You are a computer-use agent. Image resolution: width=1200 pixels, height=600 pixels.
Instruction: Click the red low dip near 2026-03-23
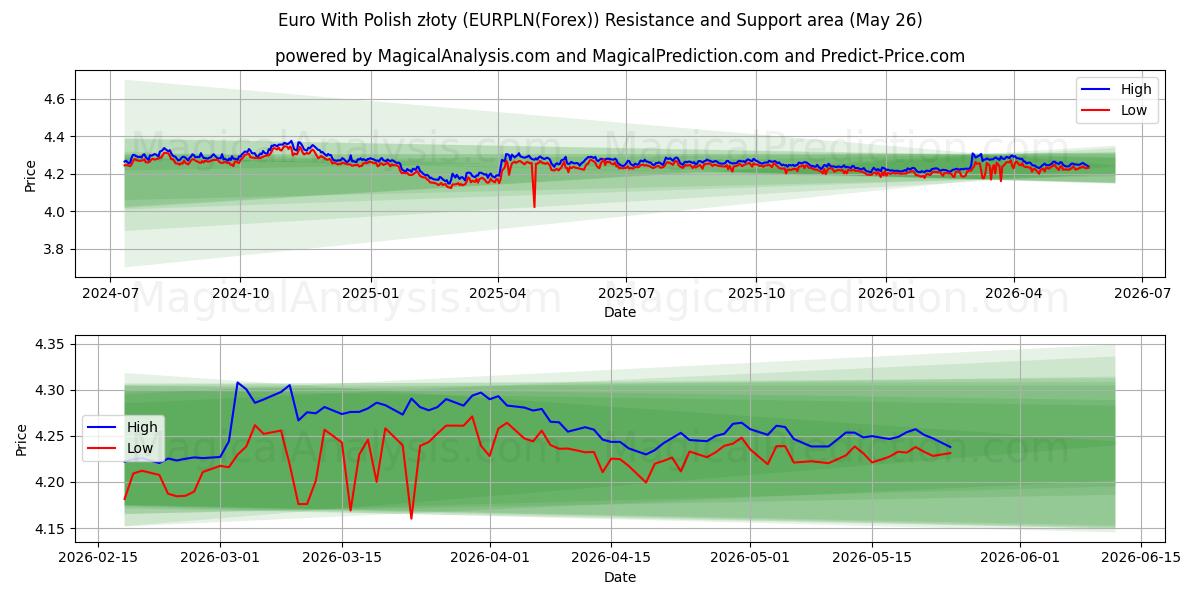coord(411,517)
